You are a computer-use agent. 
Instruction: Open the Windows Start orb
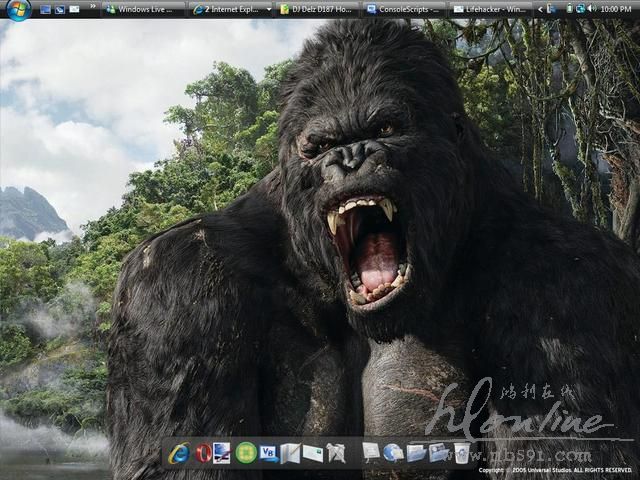17,9
